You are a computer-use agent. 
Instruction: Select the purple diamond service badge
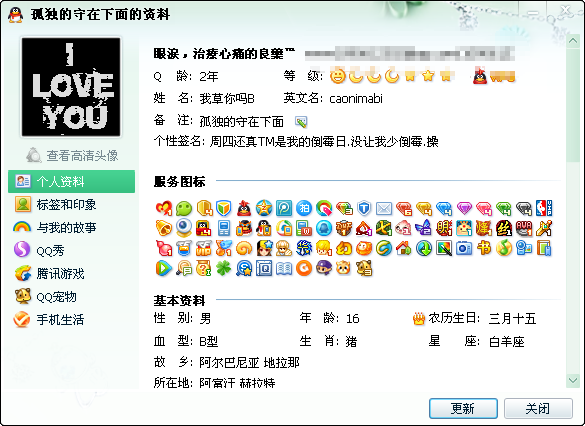pos(464,209)
